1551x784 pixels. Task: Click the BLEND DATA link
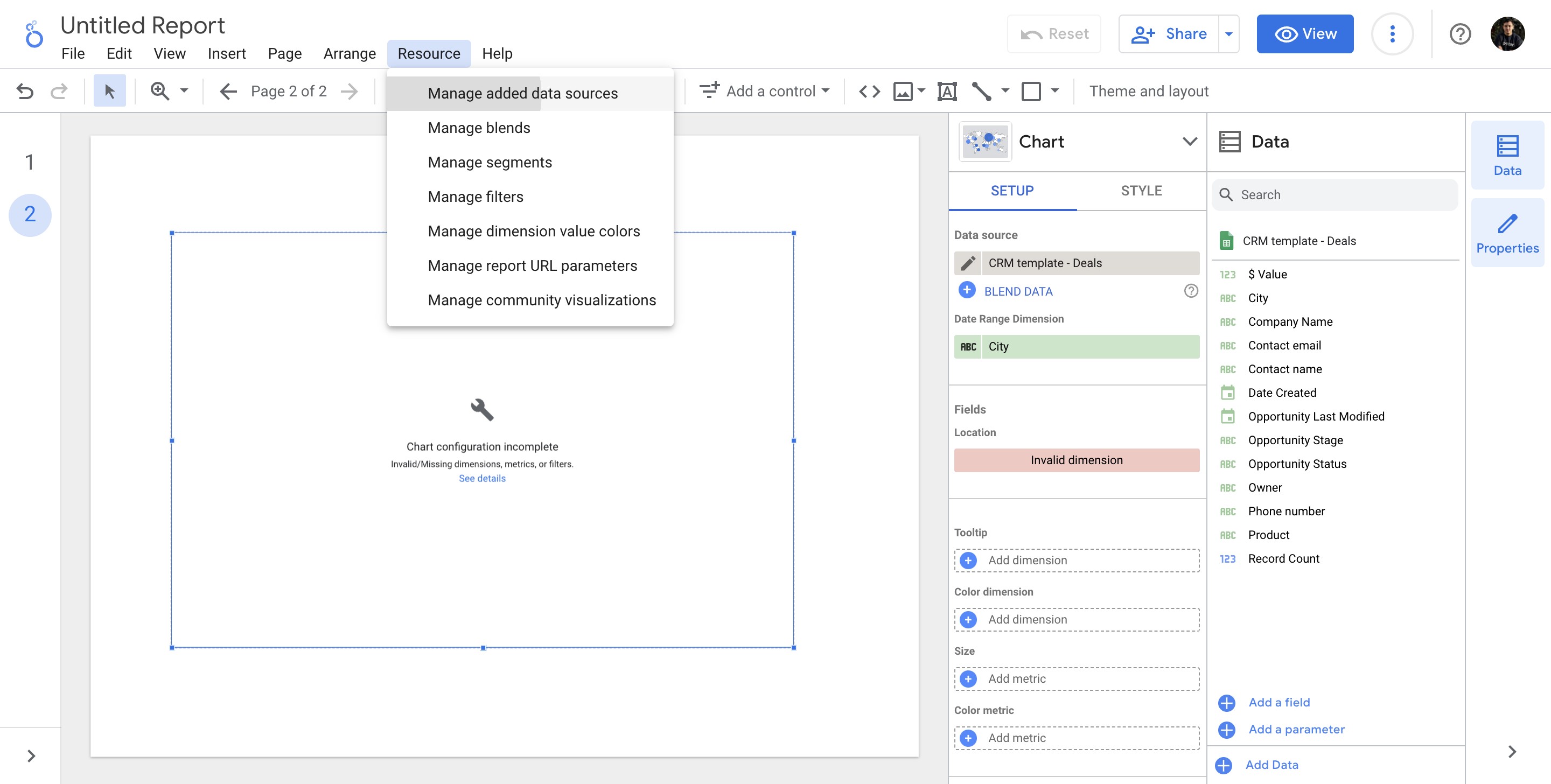1017,291
